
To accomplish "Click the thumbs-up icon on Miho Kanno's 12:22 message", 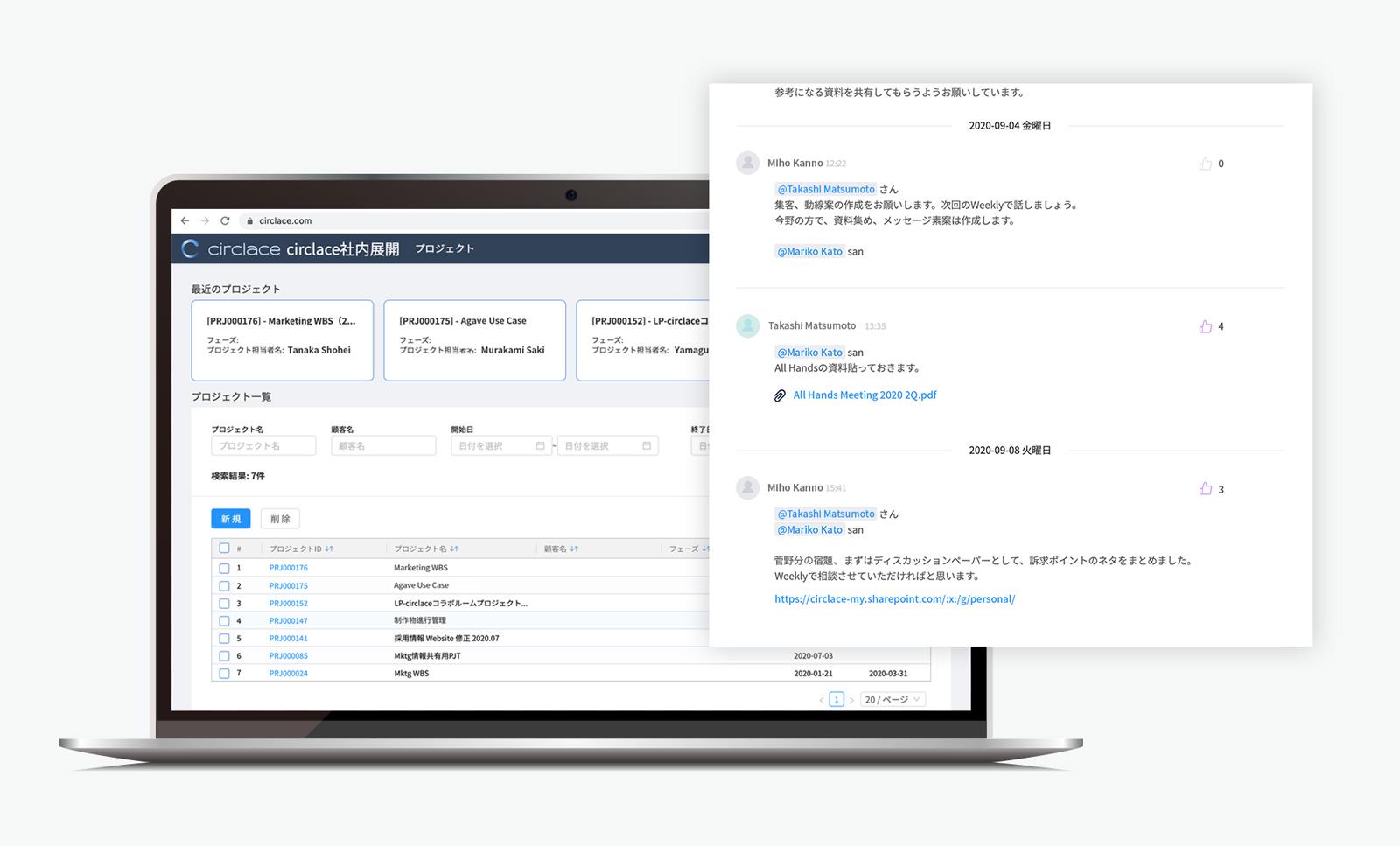I will pos(1204,163).
